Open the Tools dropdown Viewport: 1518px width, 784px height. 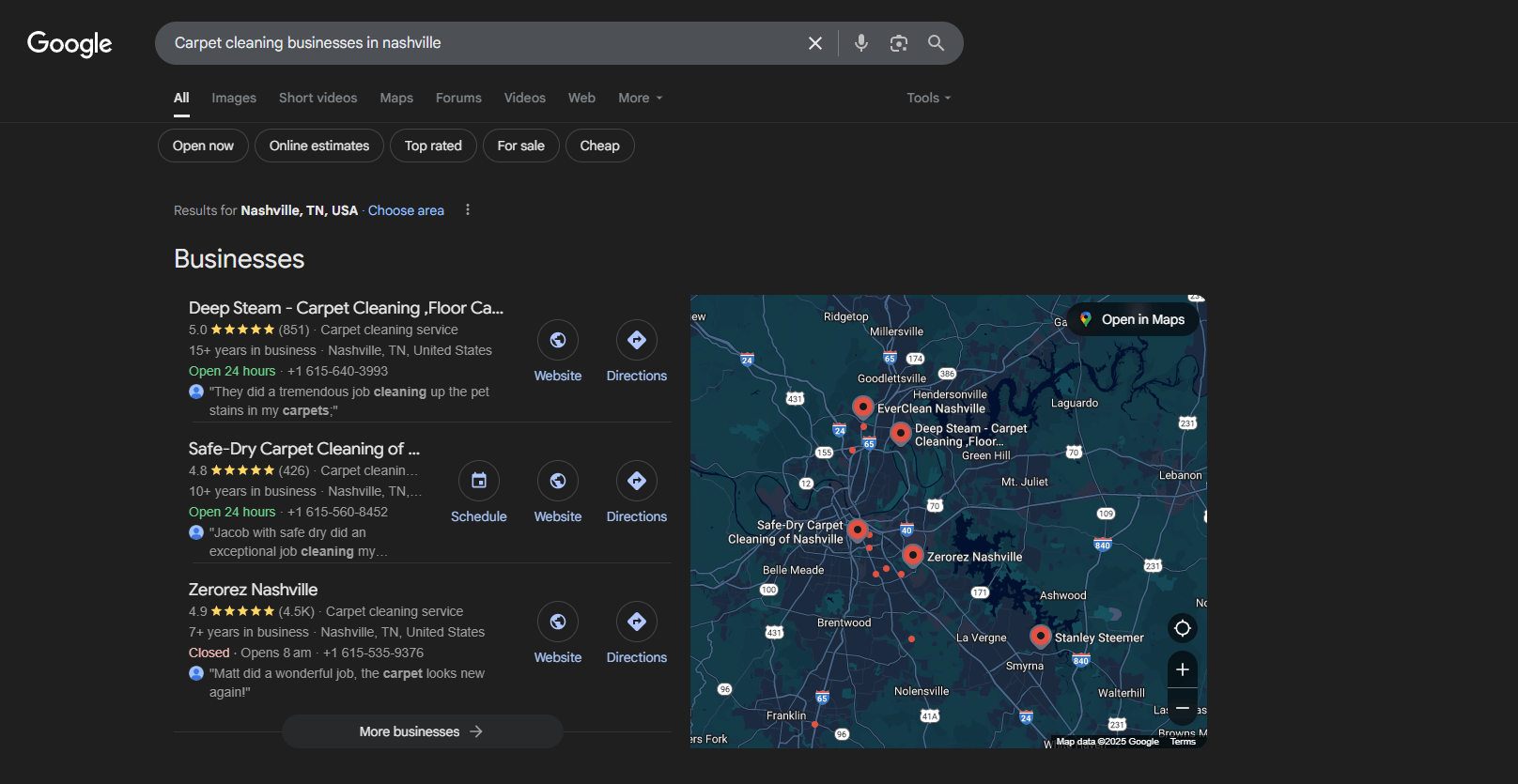(928, 98)
